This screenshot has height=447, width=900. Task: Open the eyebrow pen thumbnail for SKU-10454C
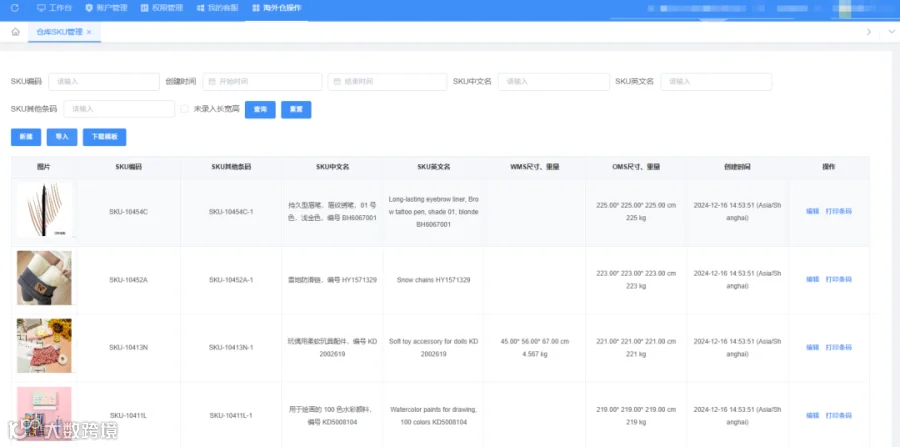[x=44, y=209]
